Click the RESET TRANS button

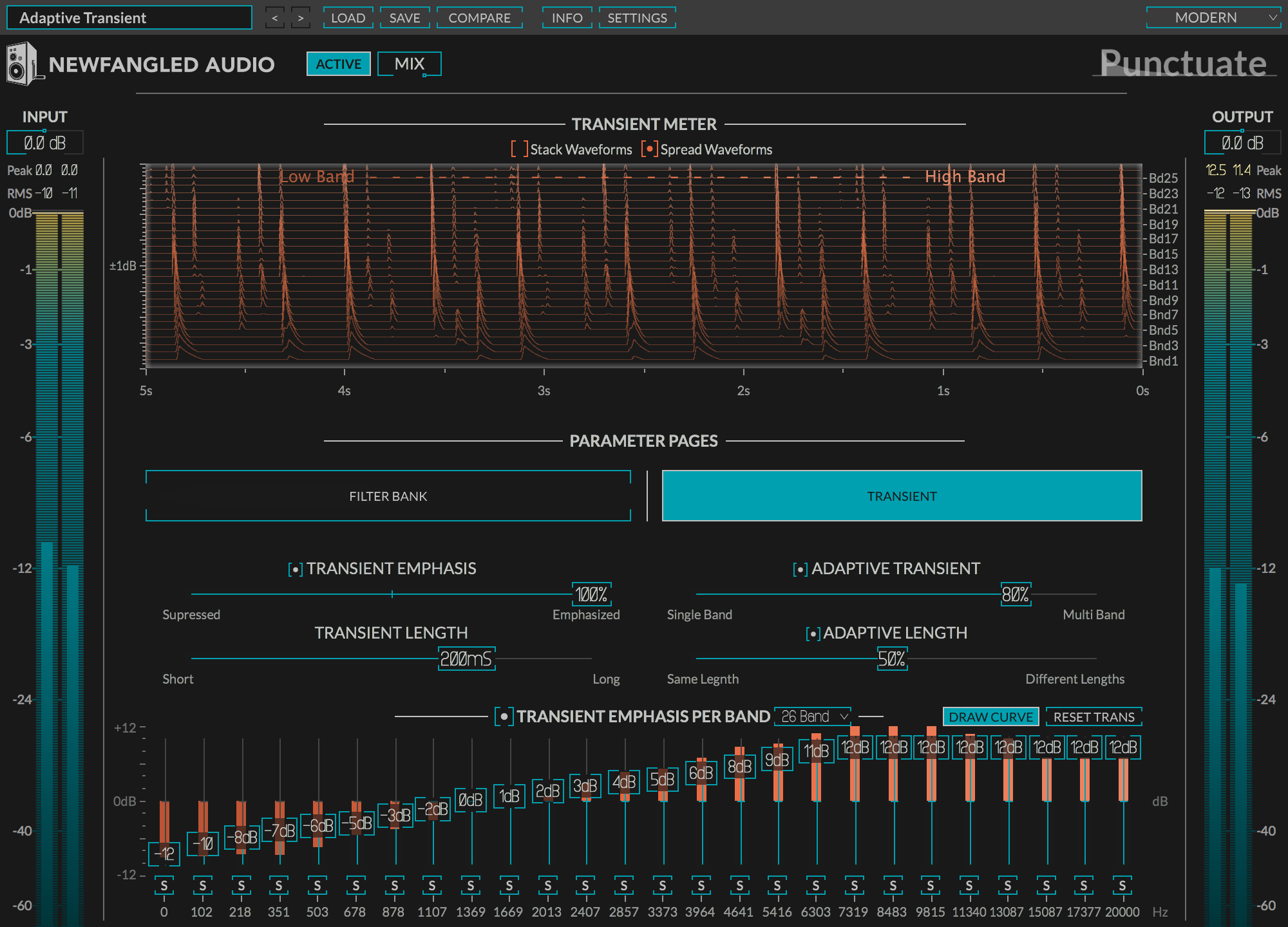[1091, 719]
